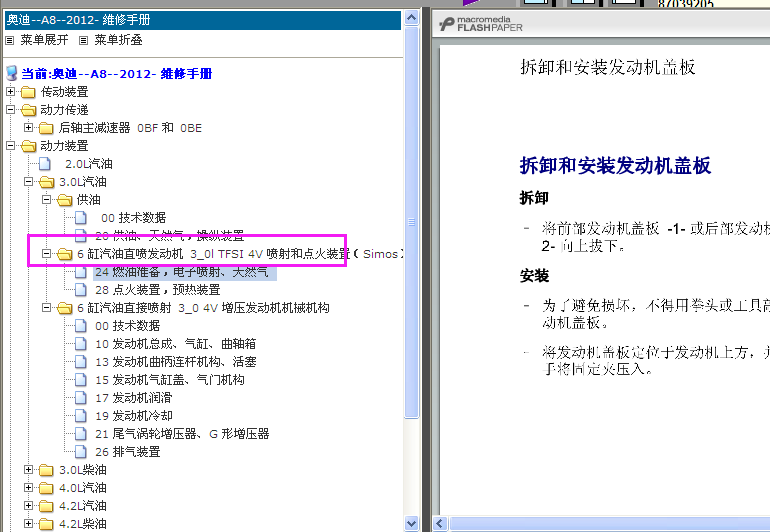Expand 后轴主减速器 0BF 和 0BE node
Viewport: 770px width, 532px height.
point(28,128)
